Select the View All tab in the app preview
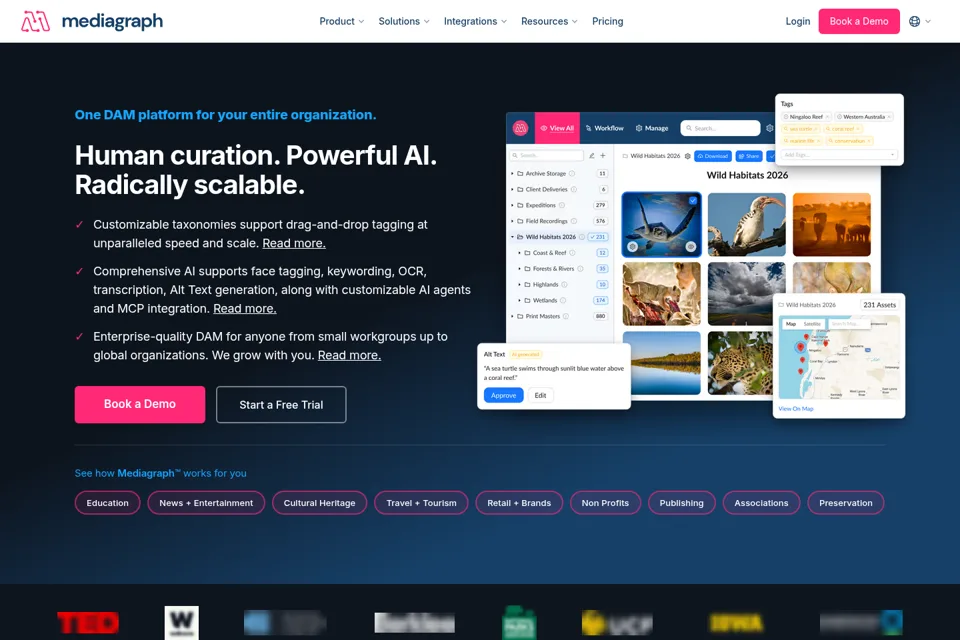Viewport: 960px width, 640px height. (557, 128)
